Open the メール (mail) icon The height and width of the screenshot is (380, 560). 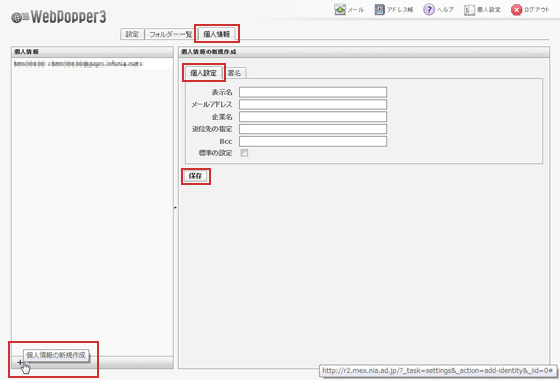click(340, 10)
